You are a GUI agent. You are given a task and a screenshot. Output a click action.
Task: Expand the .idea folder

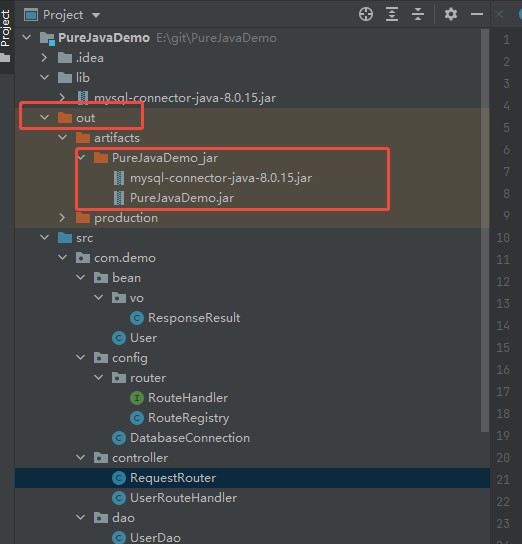tap(44, 58)
